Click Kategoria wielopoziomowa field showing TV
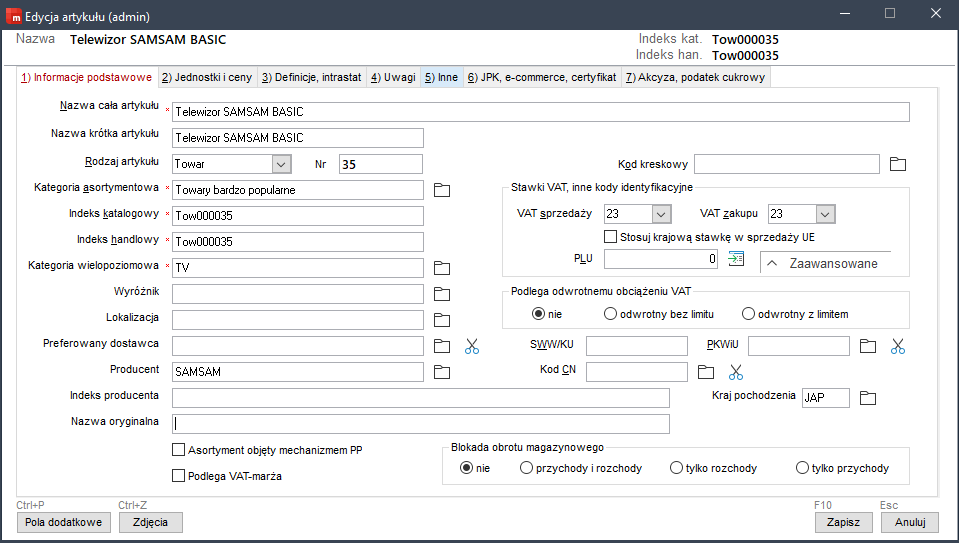Screen dimensions: 959x544 coord(298,267)
